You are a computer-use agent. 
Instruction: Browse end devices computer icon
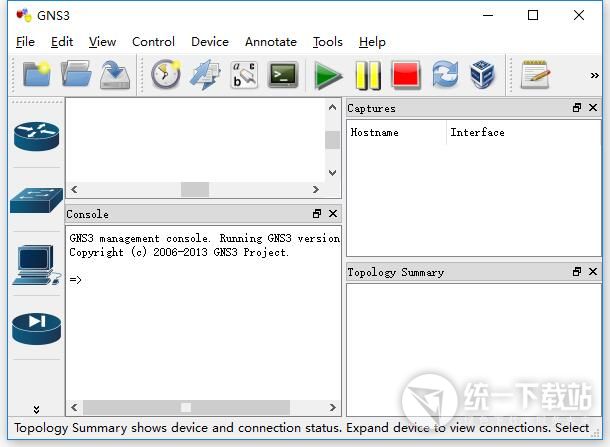(x=37, y=265)
